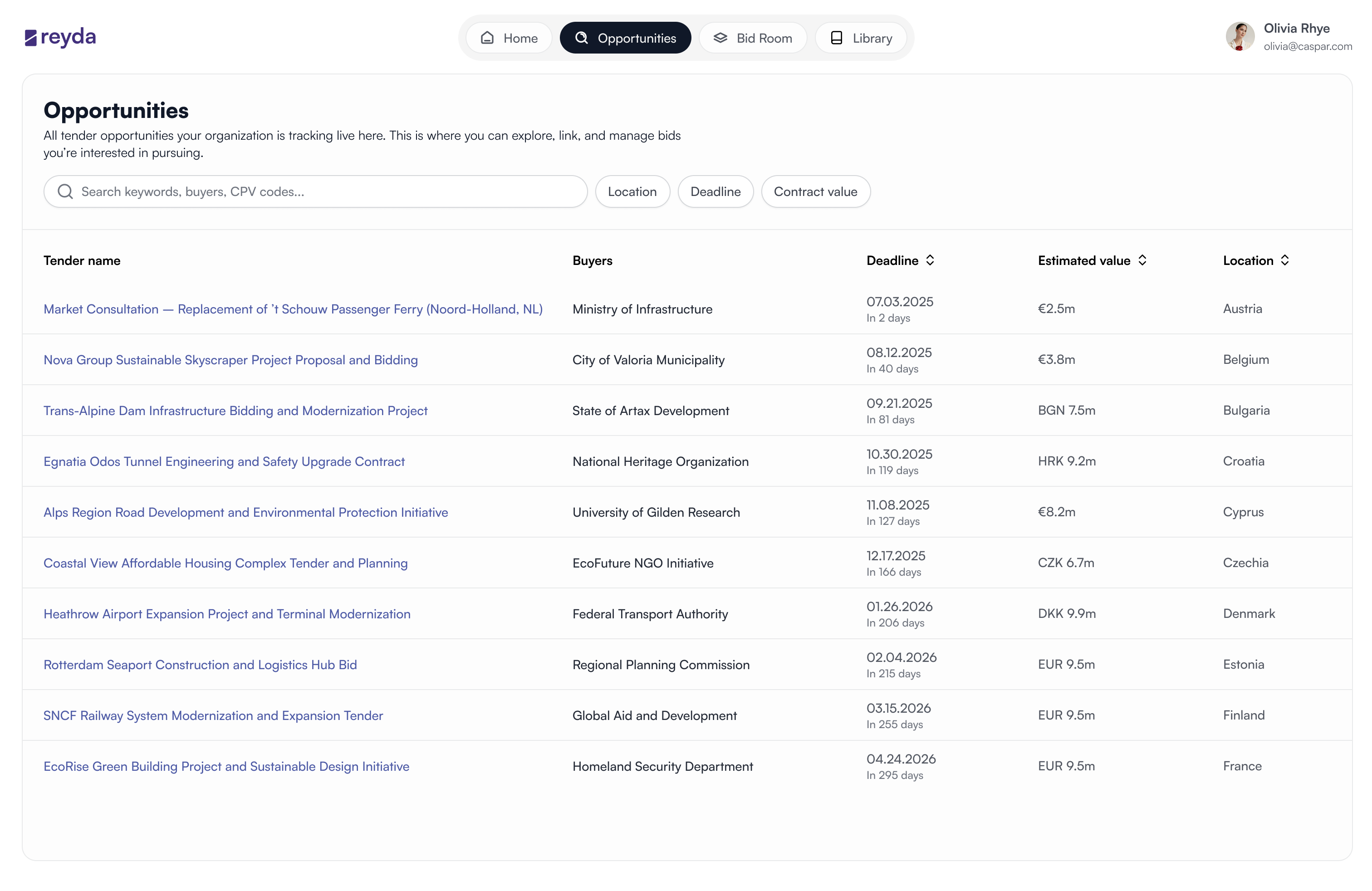This screenshot has height=891, width=1372.
Task: Click deadline 08.12.2025
Action: pyautogui.click(x=899, y=352)
